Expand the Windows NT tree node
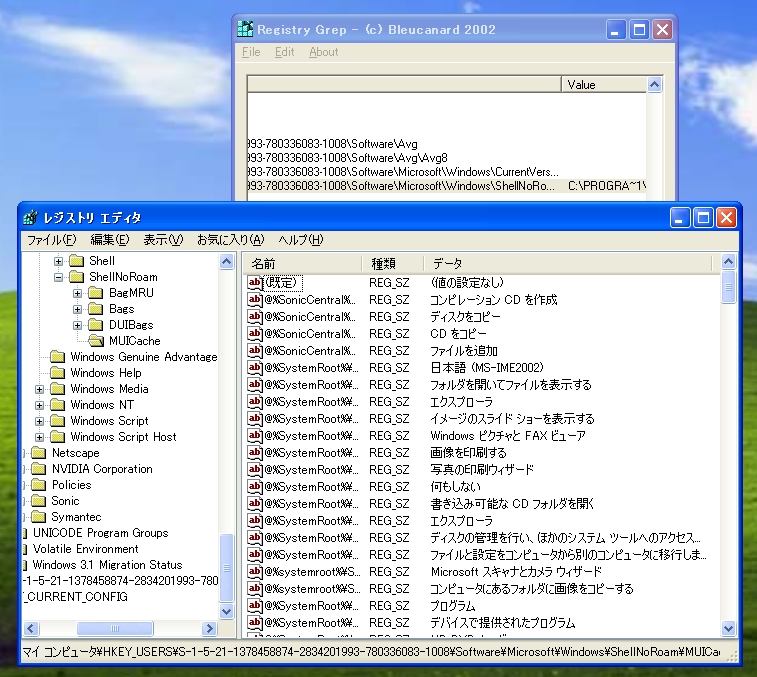Screen dimensions: 757x677 40,405
